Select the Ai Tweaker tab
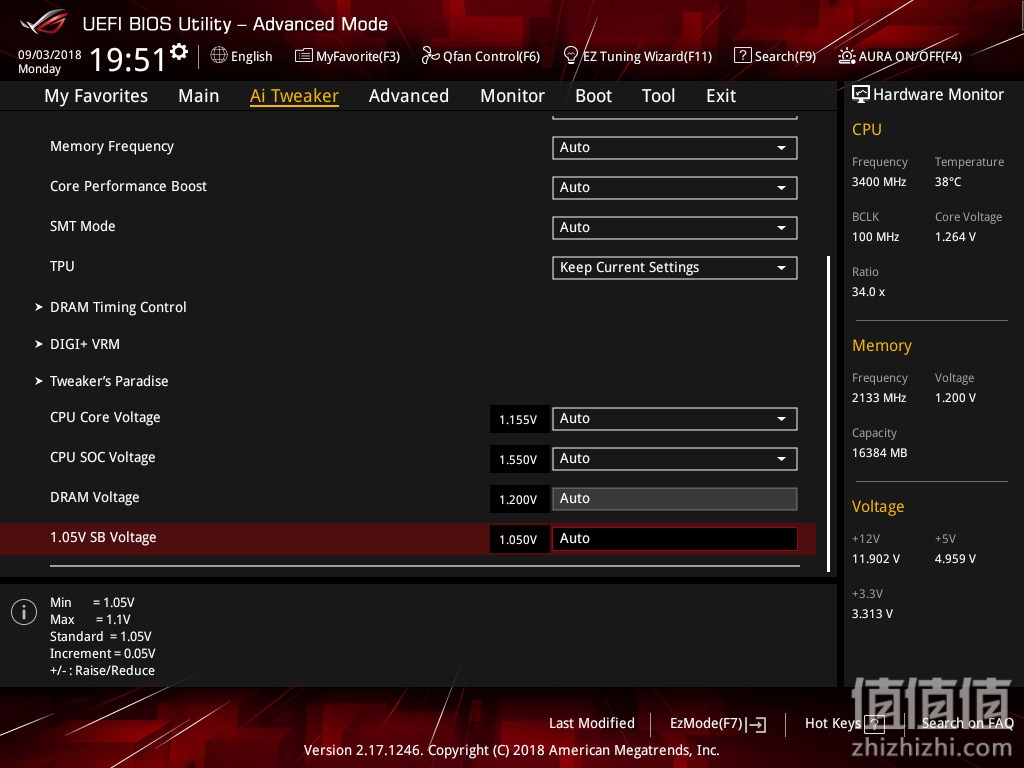The image size is (1024, 768). (294, 96)
